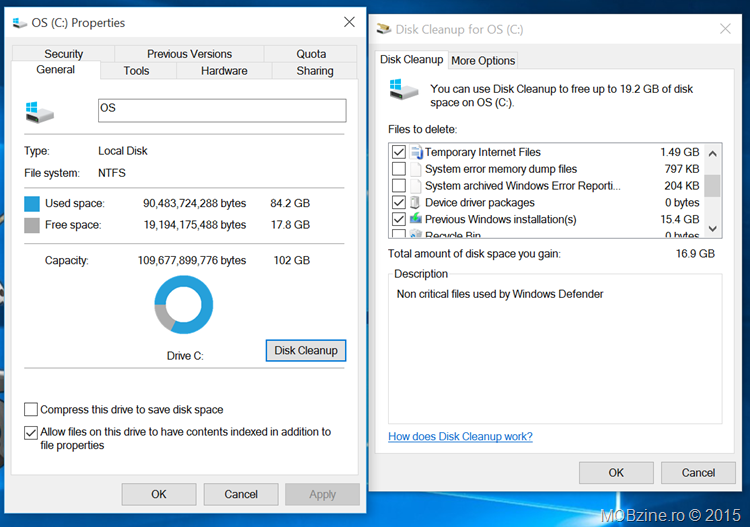The width and height of the screenshot is (750, 527).
Task: Click System archived Windows Error Reporting icon
Action: pos(416,186)
